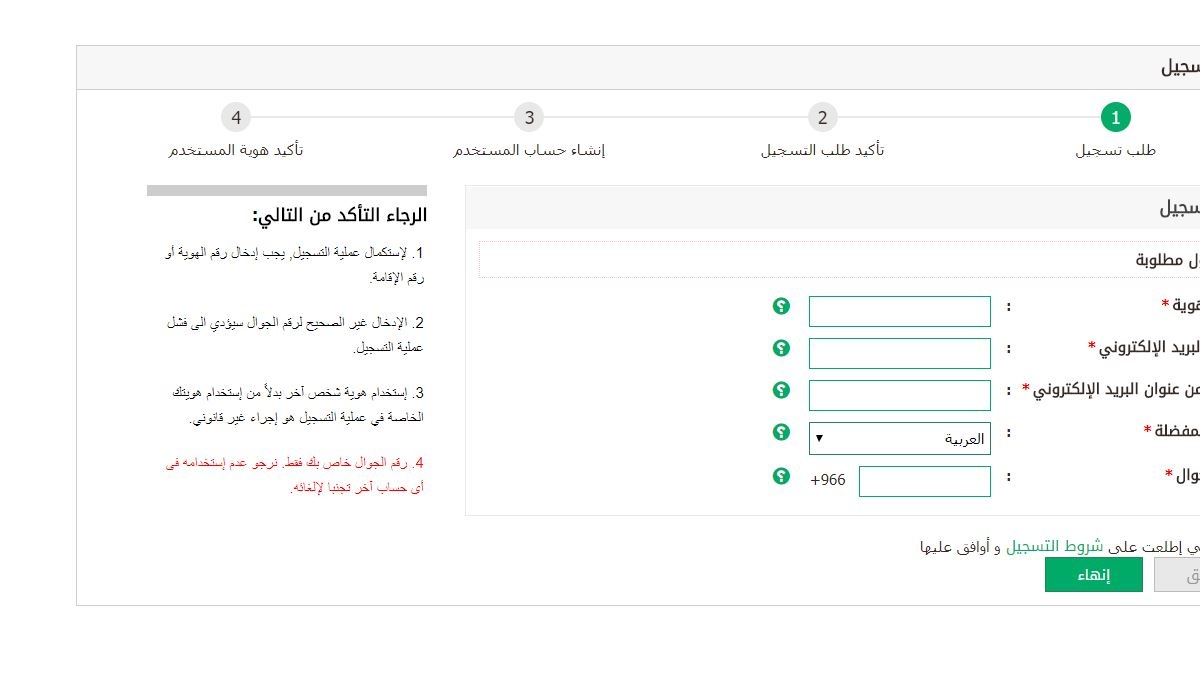The height and width of the screenshot is (675, 1200).
Task: Focus the confirm email address input field
Action: click(900, 395)
